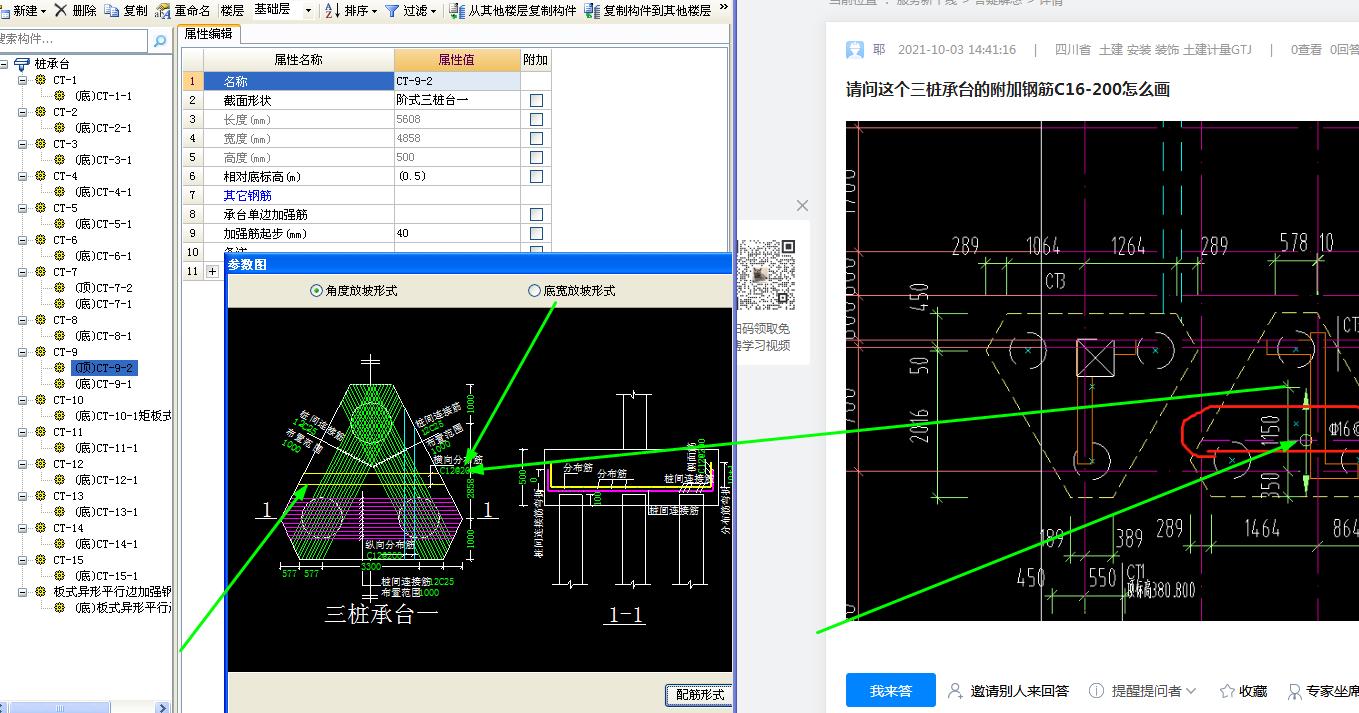Click the gear icon of (底)CT-15-1
The width and height of the screenshot is (1359, 713).
[61, 576]
